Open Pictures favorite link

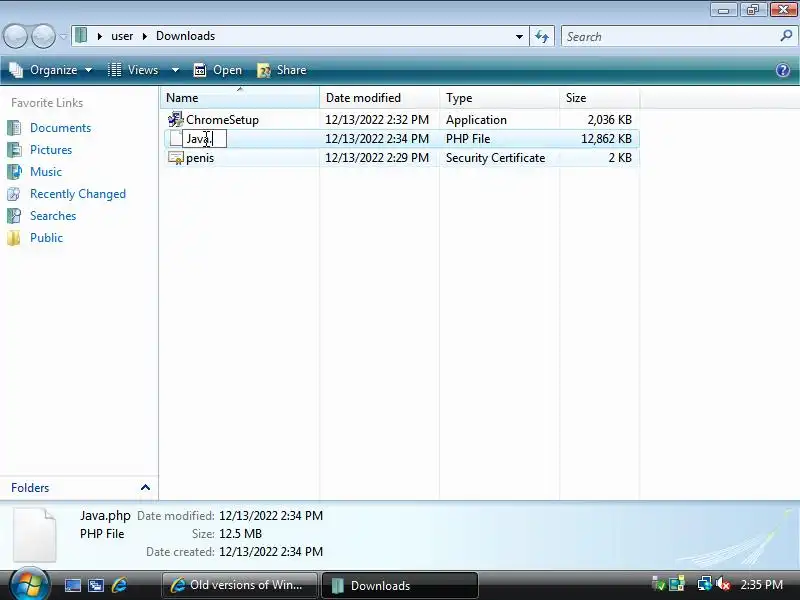51,150
